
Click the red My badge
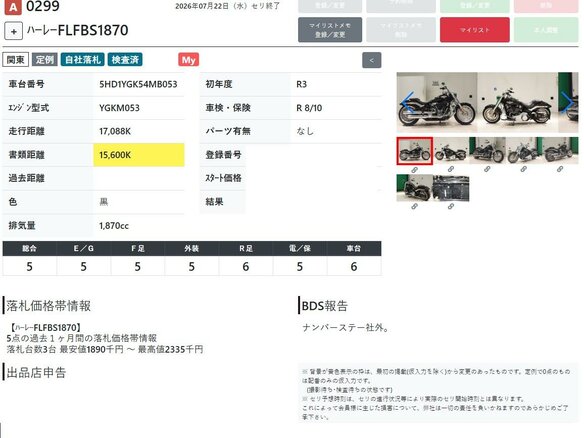pyautogui.click(x=189, y=60)
